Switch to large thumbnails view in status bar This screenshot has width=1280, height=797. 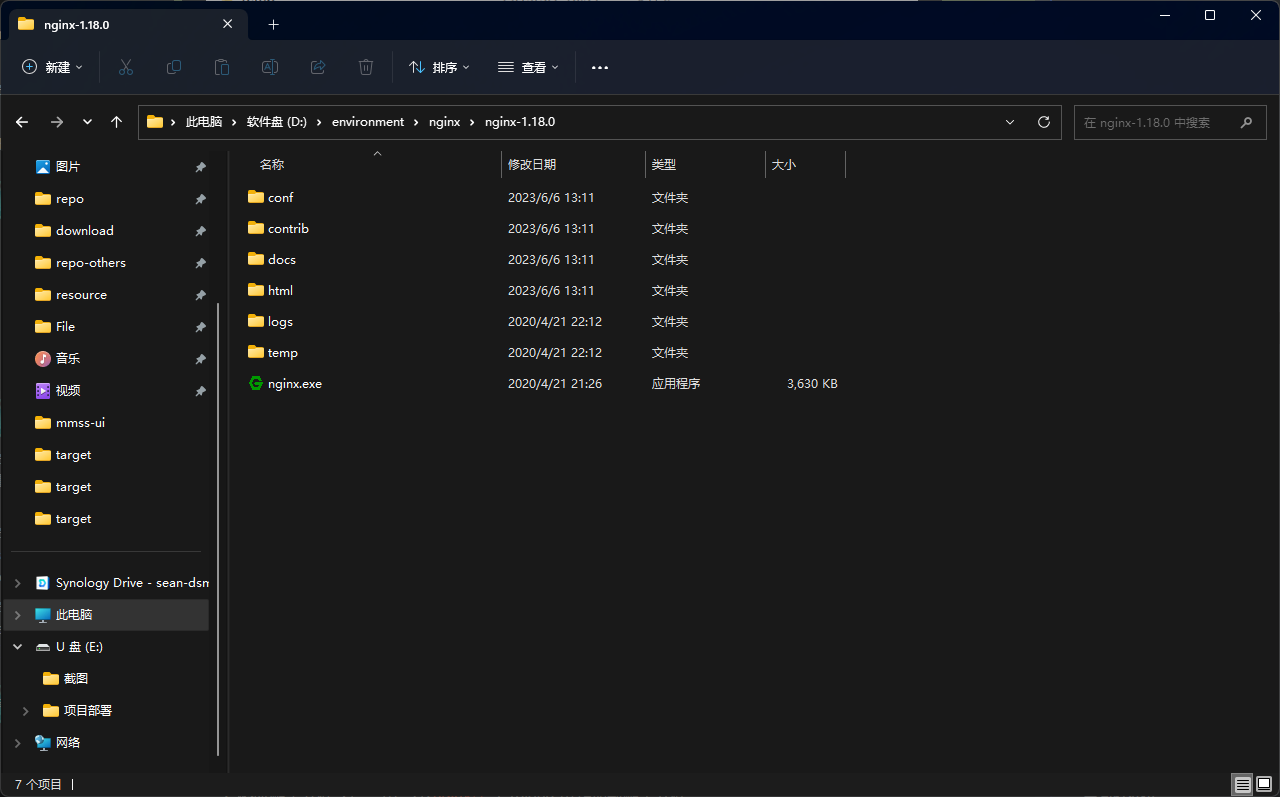(1265, 784)
